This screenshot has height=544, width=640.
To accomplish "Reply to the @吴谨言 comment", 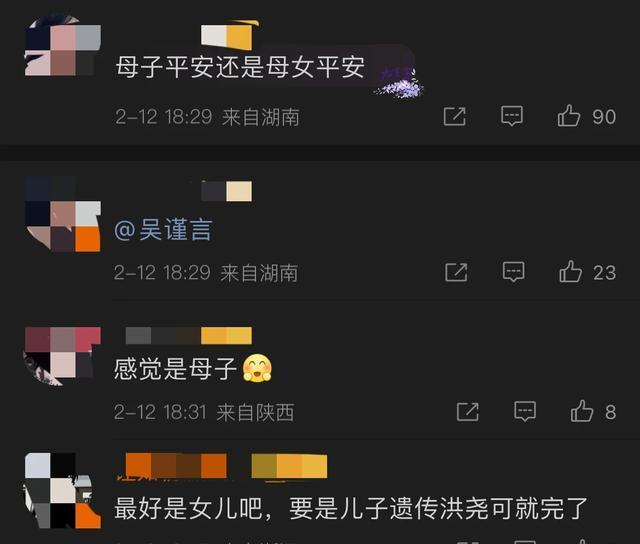I will click(x=513, y=272).
